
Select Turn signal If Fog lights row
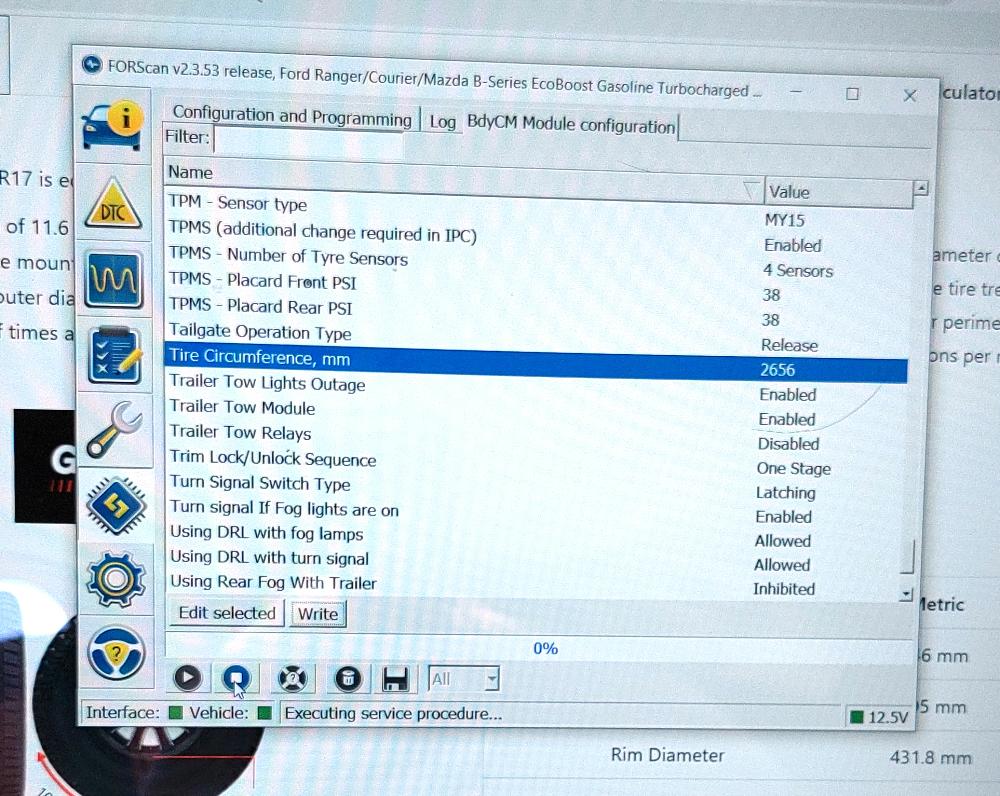(536, 512)
